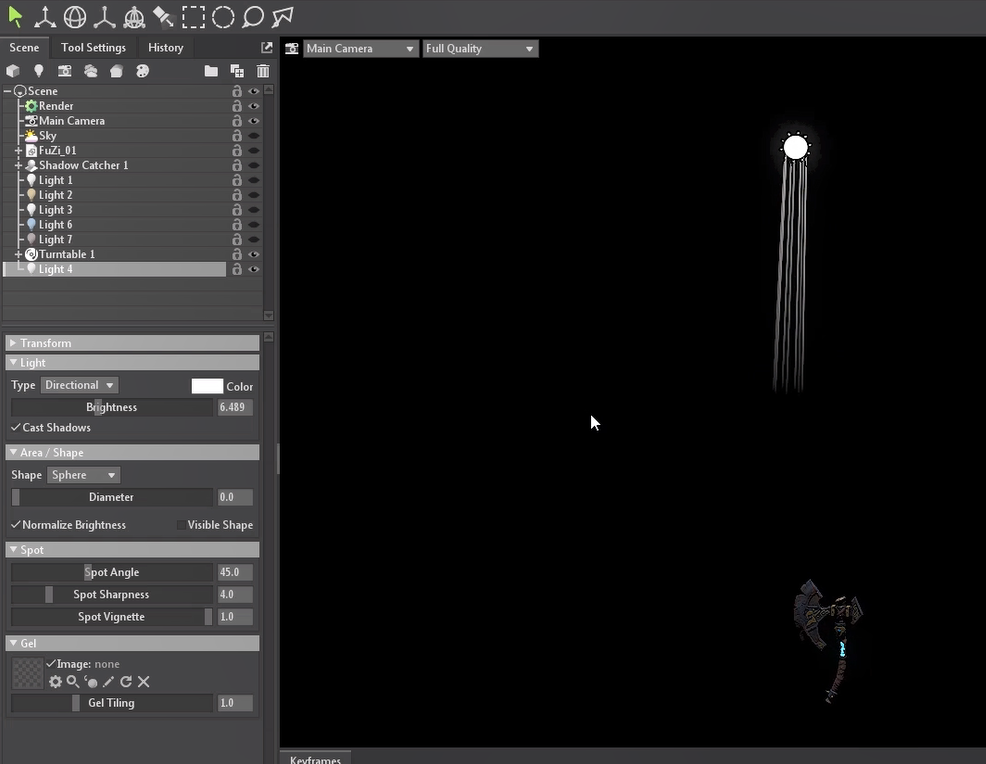Delete selected object with trash icon
The height and width of the screenshot is (764, 986).
coord(263,71)
